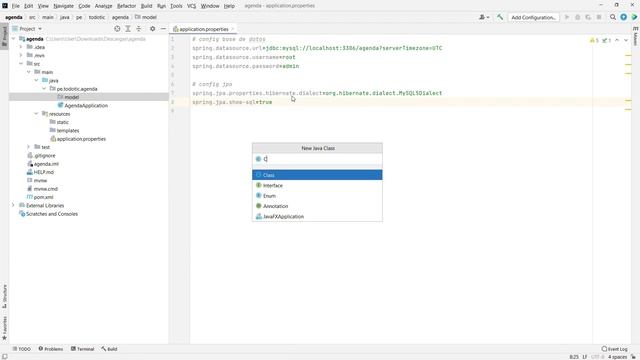Click the model breadcrumb in navigation bar
640x360 pixels.
(x=146, y=18)
